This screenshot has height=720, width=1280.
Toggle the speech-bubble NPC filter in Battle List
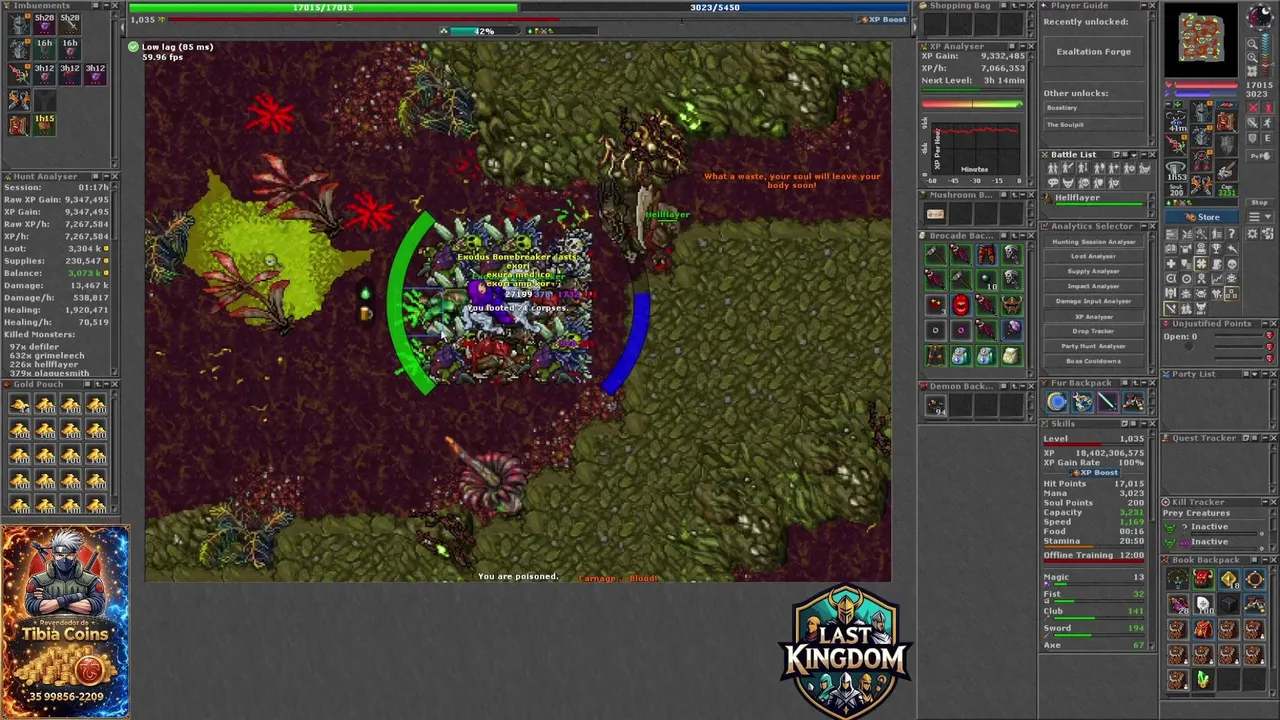click(1053, 182)
